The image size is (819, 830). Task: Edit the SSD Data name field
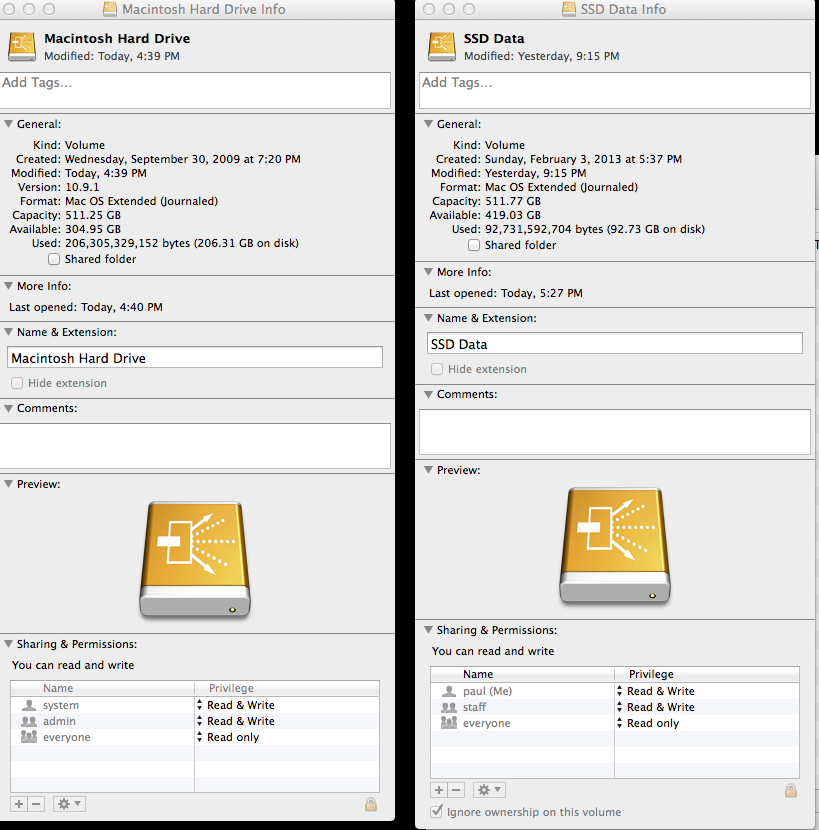point(615,344)
